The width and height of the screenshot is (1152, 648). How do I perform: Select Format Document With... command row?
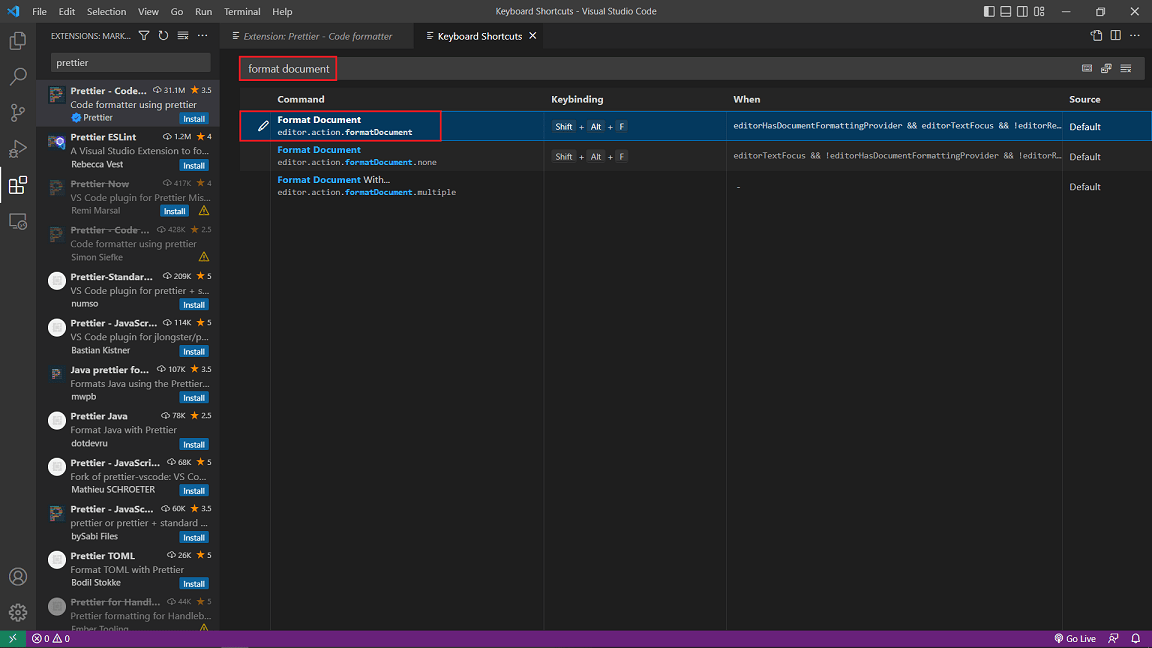[x=695, y=186]
